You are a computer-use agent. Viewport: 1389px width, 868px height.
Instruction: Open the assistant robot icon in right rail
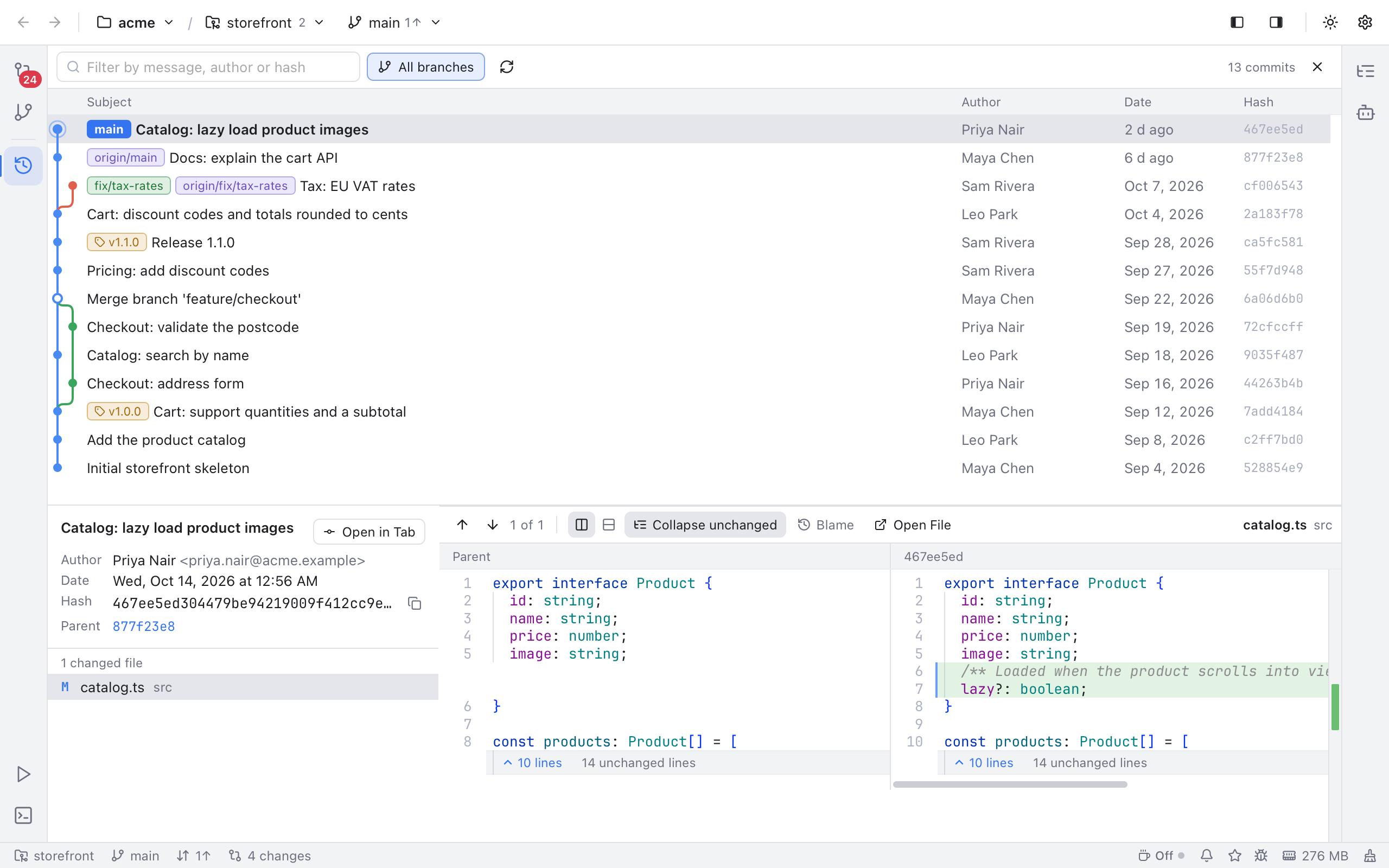(x=1366, y=112)
